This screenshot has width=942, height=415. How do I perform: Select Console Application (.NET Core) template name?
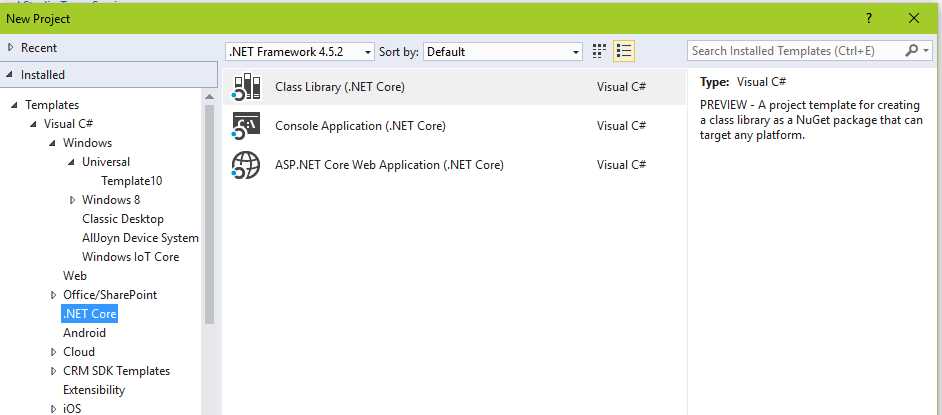click(x=360, y=126)
